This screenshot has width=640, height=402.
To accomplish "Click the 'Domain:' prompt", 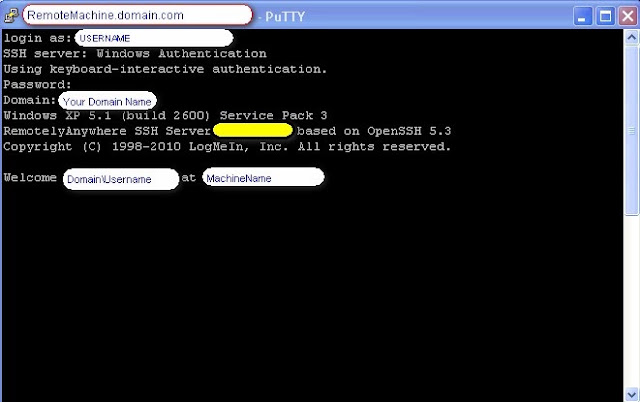I will pyautogui.click(x=30, y=100).
